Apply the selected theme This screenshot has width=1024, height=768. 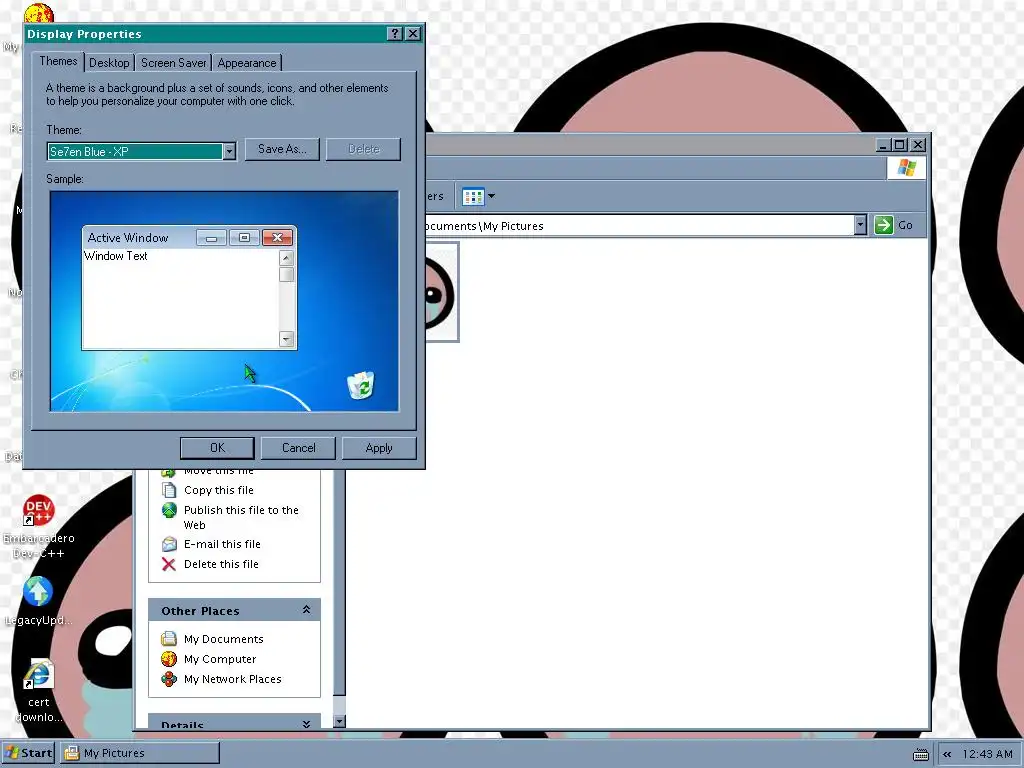(x=379, y=448)
